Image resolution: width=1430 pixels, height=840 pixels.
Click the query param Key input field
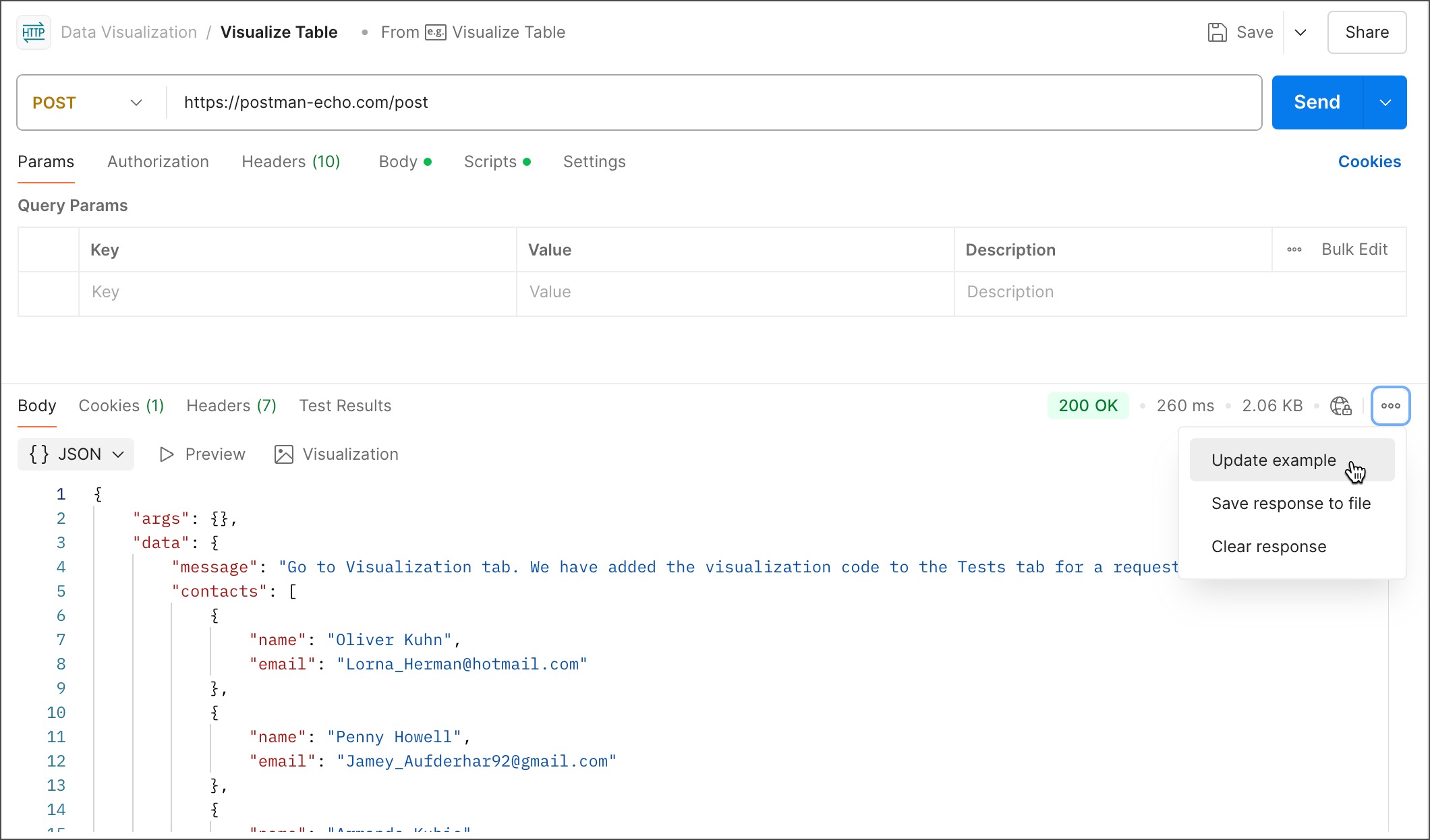point(297,292)
